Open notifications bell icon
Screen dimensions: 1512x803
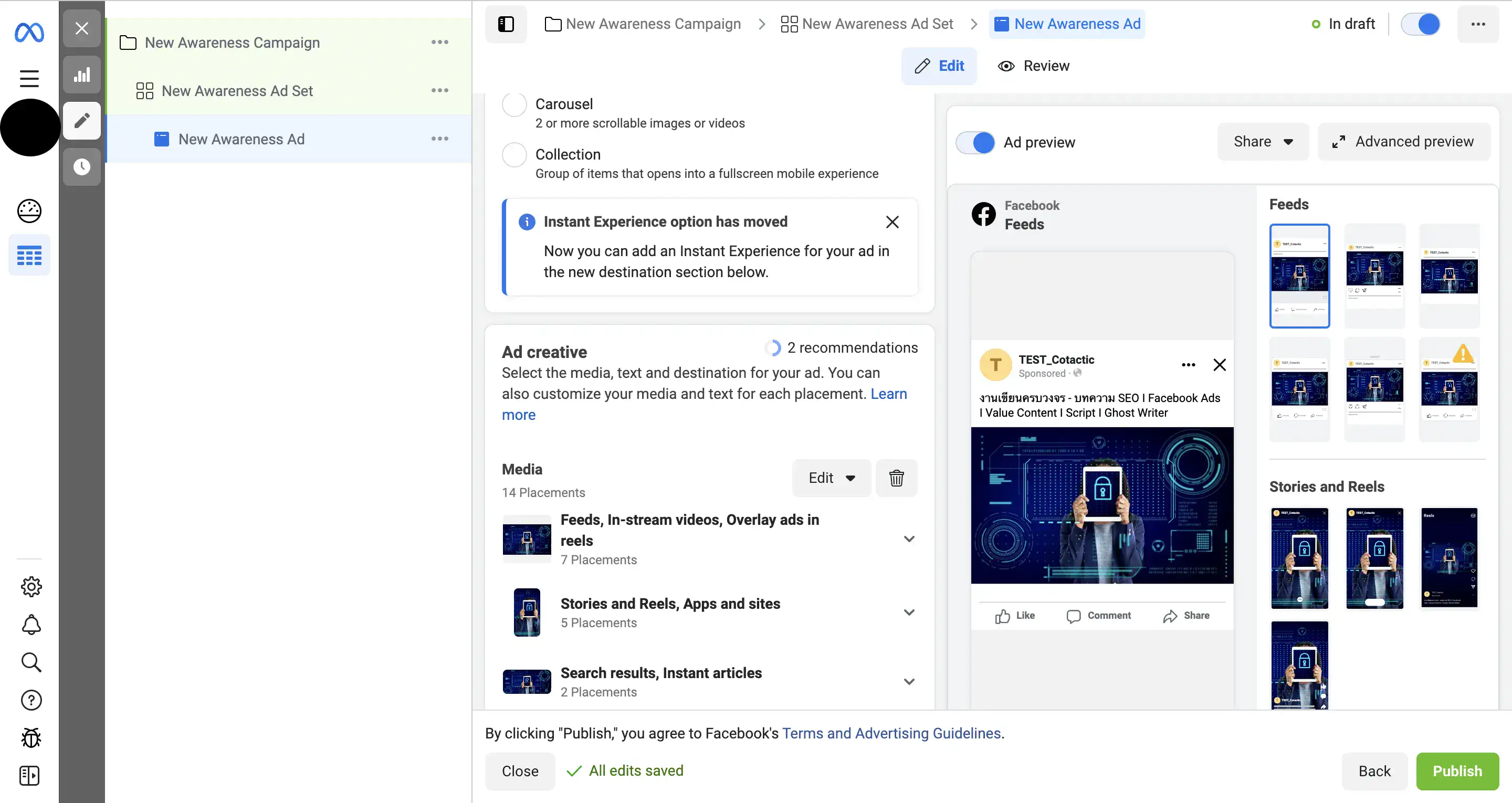pyautogui.click(x=30, y=625)
